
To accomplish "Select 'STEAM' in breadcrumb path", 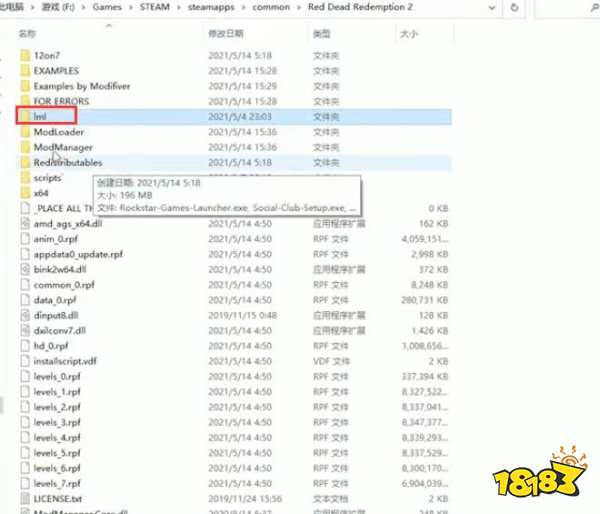I will (155, 7).
